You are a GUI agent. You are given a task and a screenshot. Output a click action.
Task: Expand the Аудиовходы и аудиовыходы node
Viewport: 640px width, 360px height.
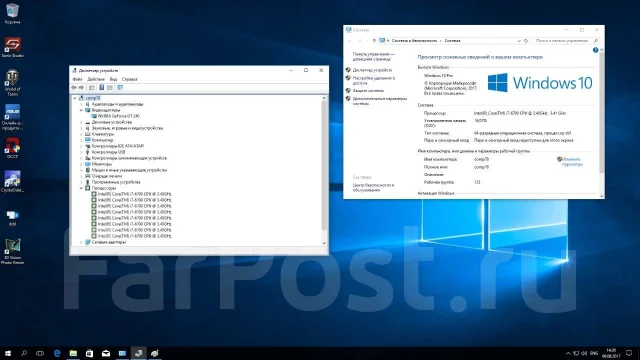81,104
